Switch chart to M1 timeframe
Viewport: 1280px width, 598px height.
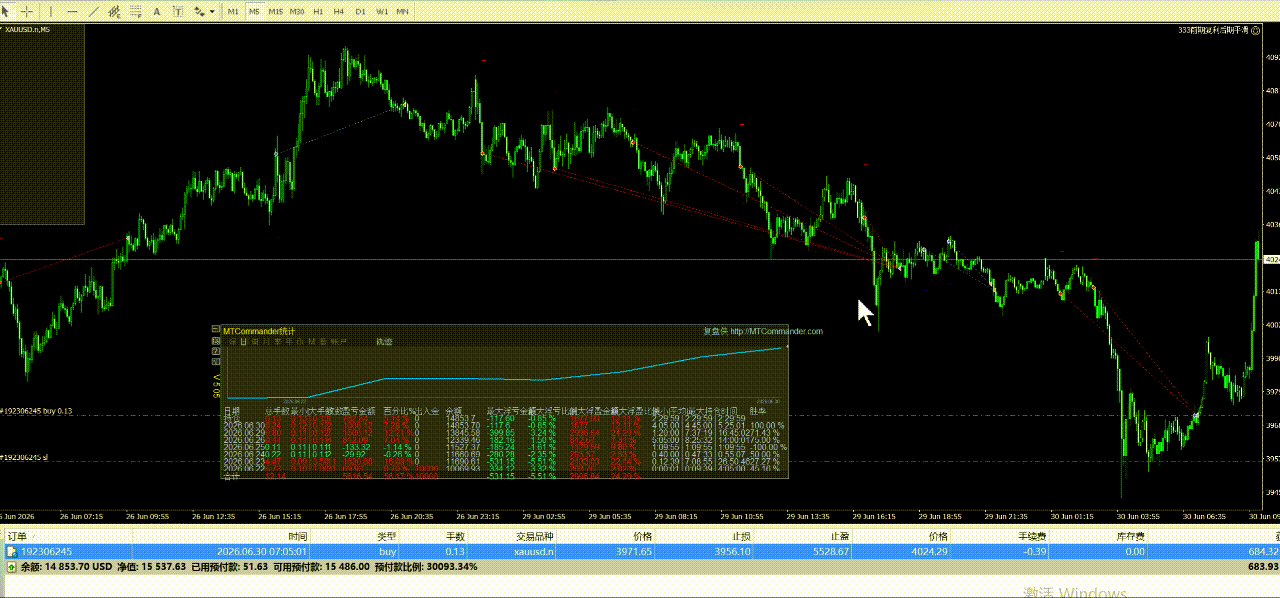click(x=233, y=12)
